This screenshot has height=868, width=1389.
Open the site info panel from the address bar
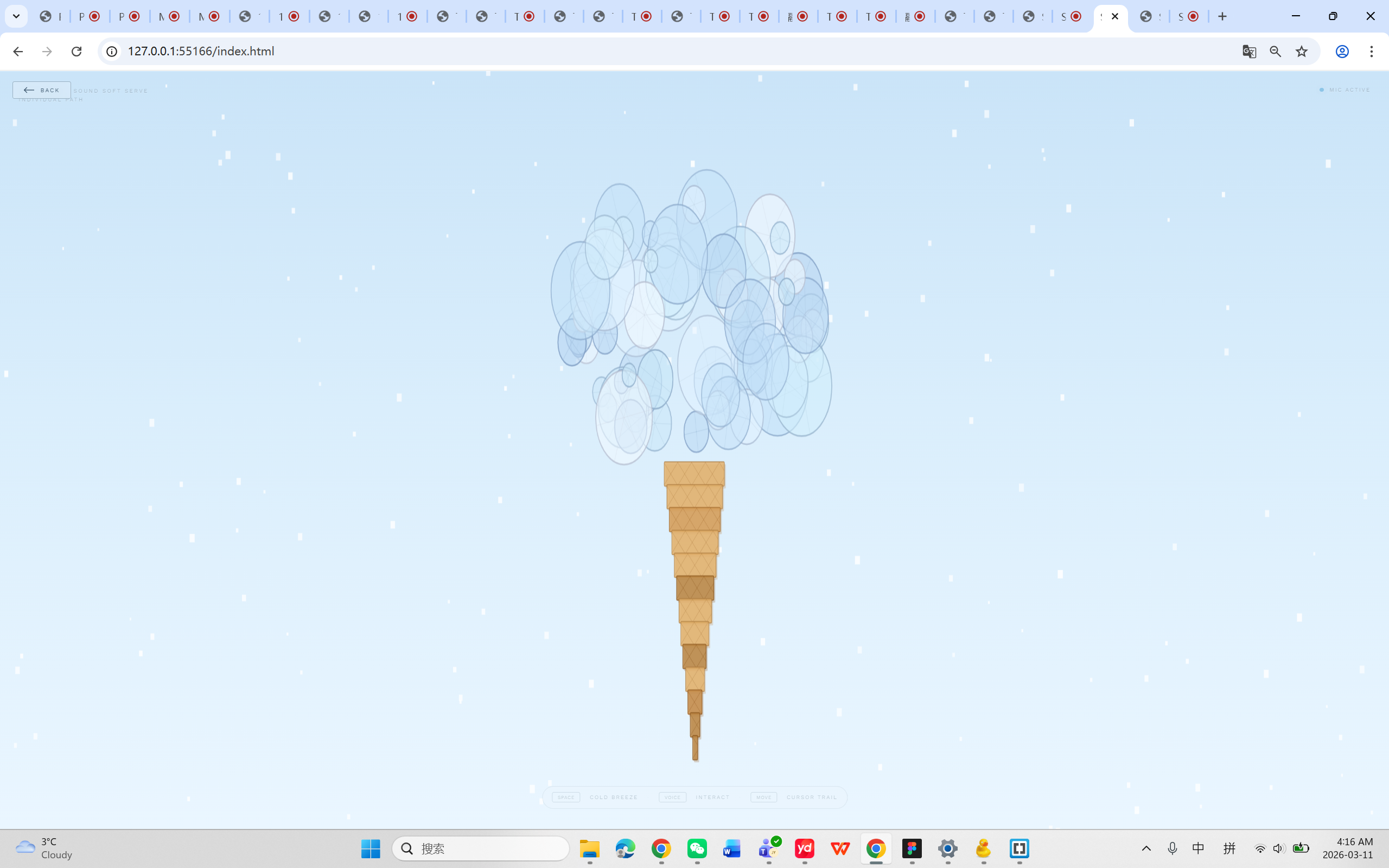(111, 51)
